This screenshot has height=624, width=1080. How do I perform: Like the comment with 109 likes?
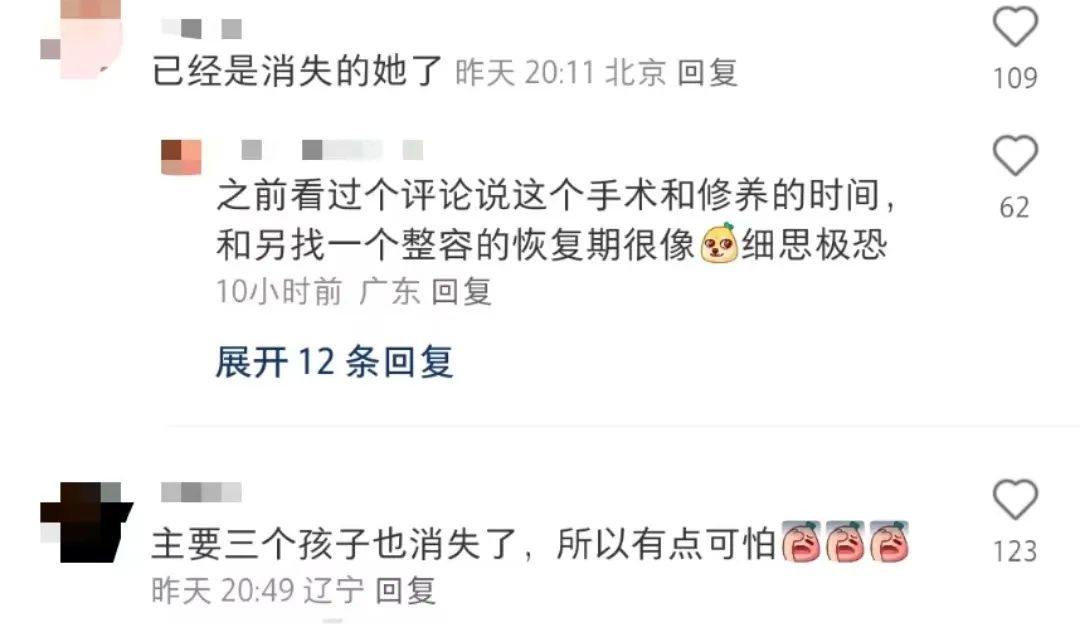coord(1015,26)
